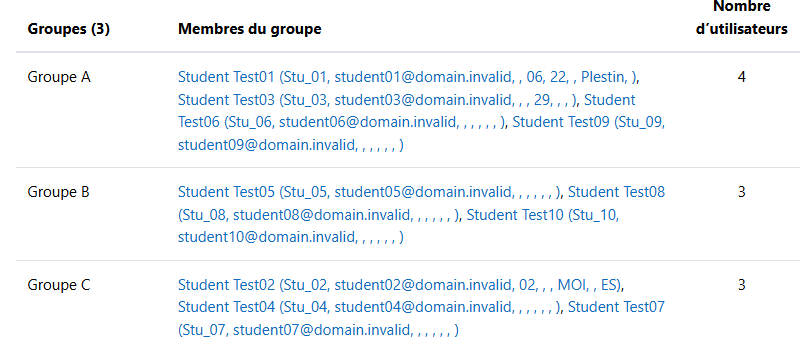
Task: Click the Membres du groupe header
Action: (x=250, y=29)
